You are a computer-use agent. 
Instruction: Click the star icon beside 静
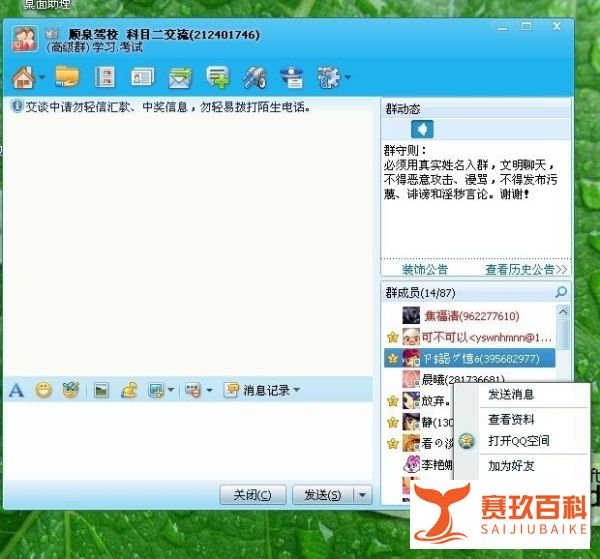[393, 422]
